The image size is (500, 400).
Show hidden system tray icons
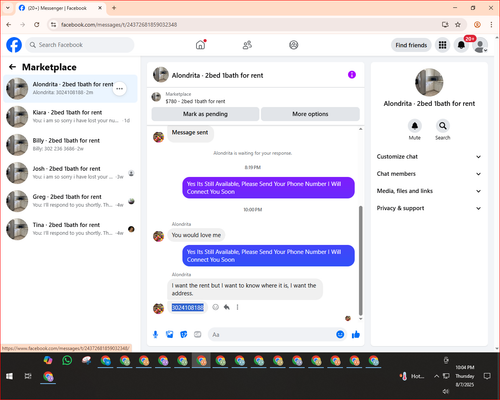pyautogui.click(x=436, y=376)
